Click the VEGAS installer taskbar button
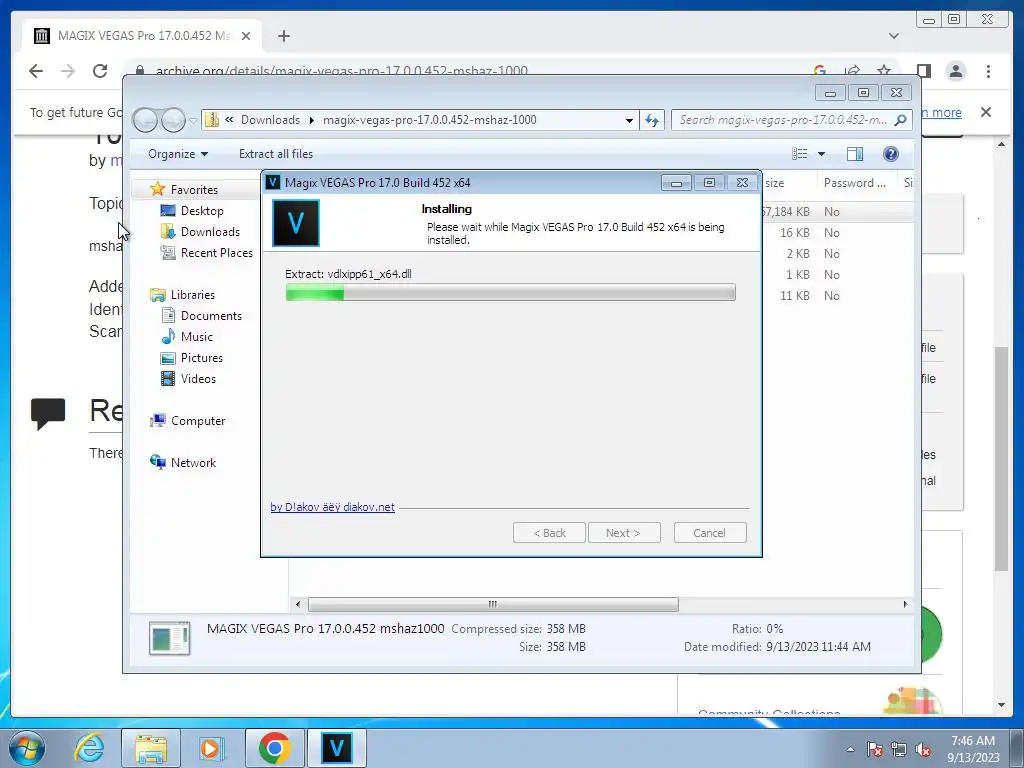1024x768 pixels. (x=336, y=748)
